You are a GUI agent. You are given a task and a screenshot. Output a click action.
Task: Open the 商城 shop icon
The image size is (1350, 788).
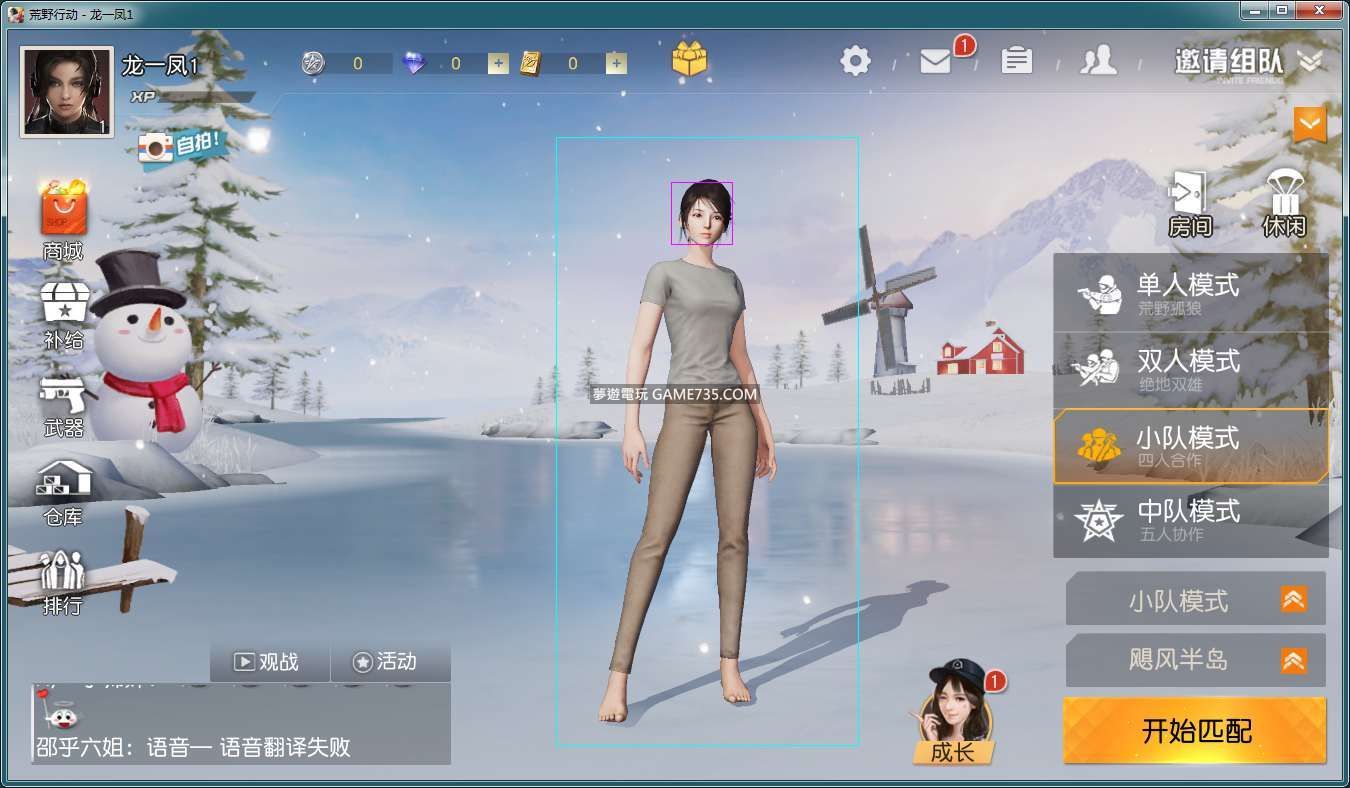[63, 218]
